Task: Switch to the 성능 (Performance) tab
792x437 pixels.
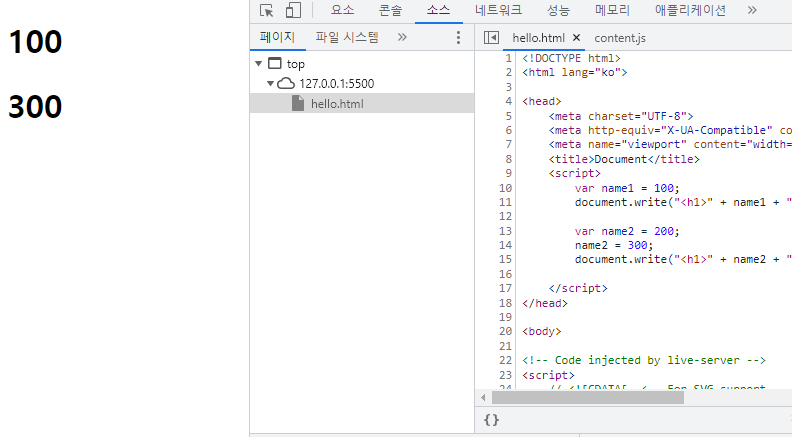Action: coord(558,10)
